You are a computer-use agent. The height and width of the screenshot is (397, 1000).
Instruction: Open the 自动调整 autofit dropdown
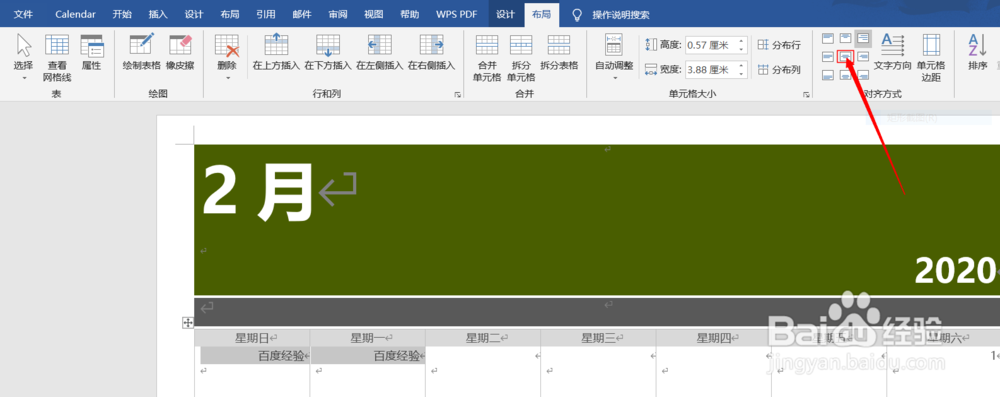point(614,57)
